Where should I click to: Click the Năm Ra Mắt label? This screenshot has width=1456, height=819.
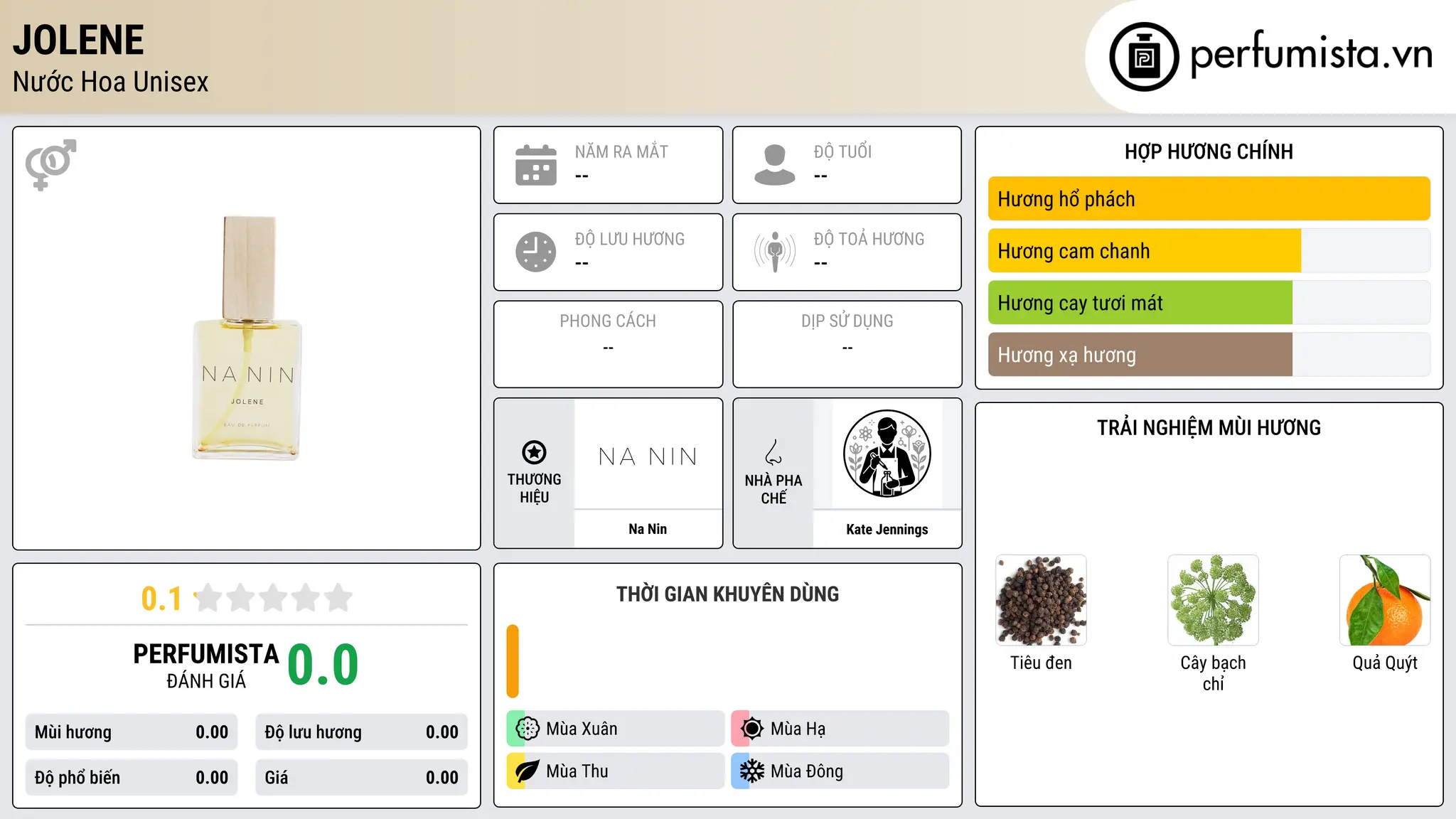(621, 151)
